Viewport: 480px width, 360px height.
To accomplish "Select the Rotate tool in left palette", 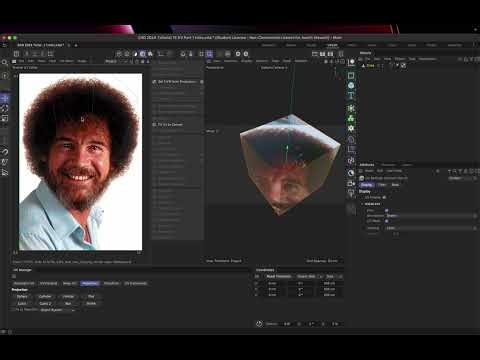I will (5, 109).
